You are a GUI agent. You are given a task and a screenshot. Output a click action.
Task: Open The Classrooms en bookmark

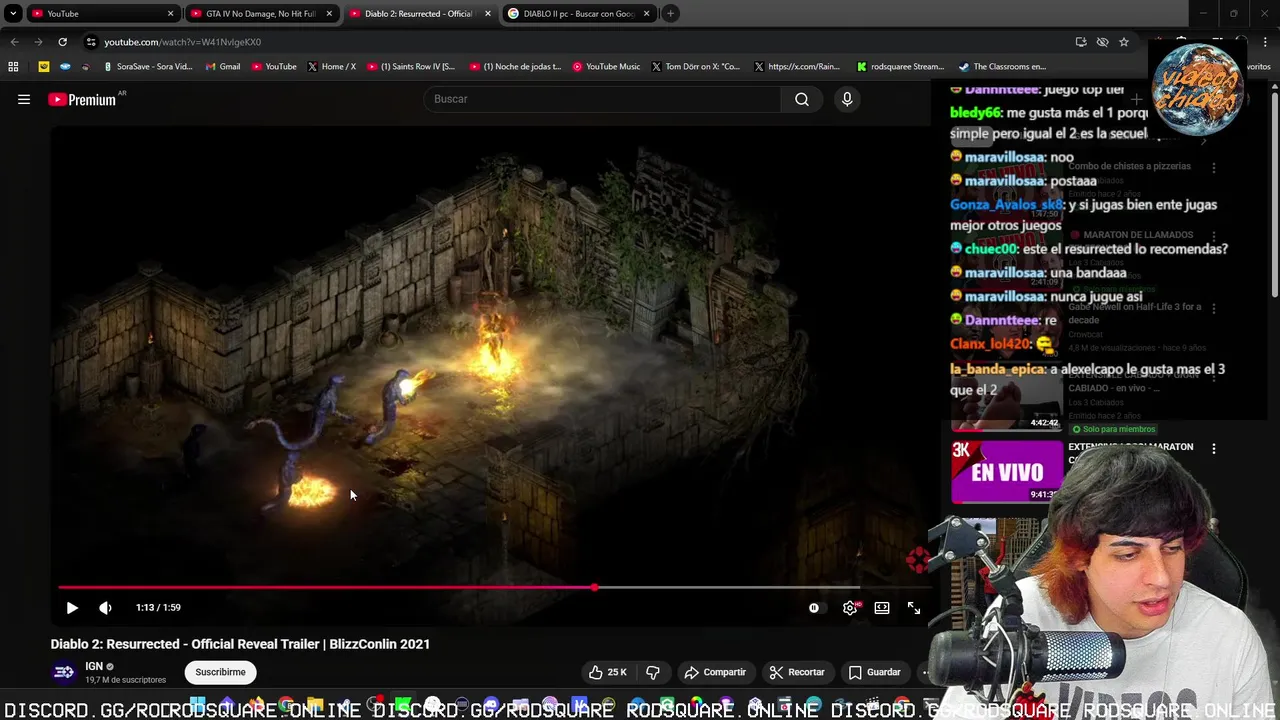pyautogui.click(x=1002, y=67)
